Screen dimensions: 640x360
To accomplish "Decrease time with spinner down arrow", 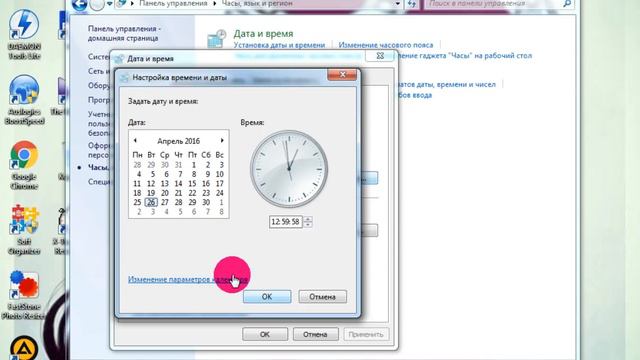I will point(308,224).
